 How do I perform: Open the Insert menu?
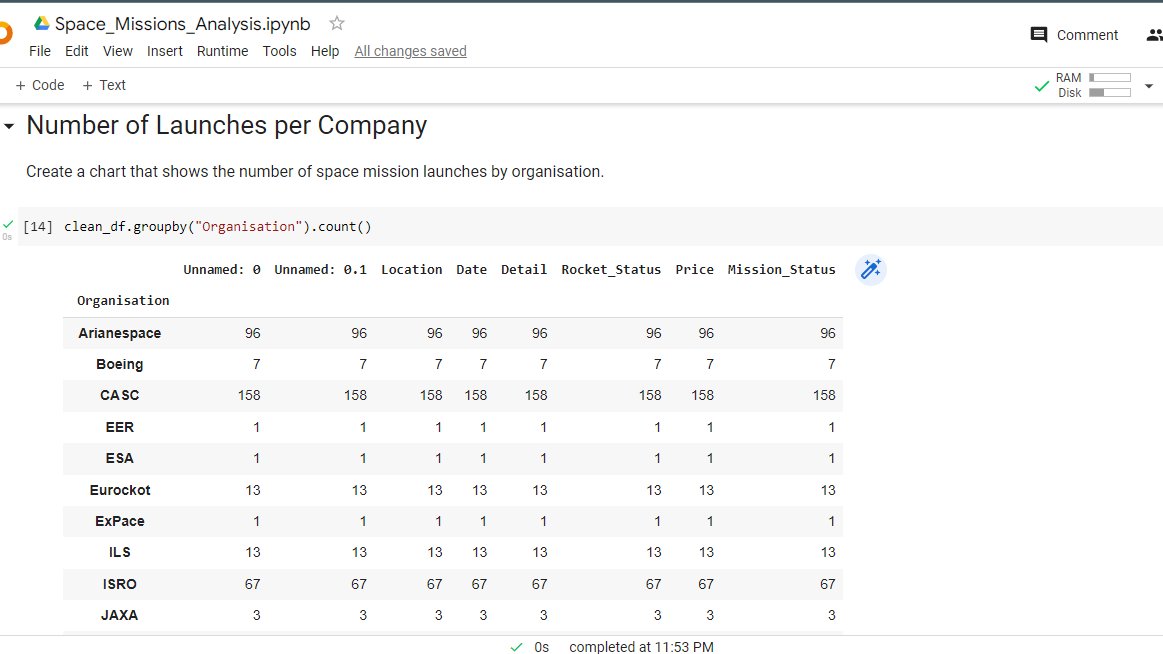click(165, 51)
